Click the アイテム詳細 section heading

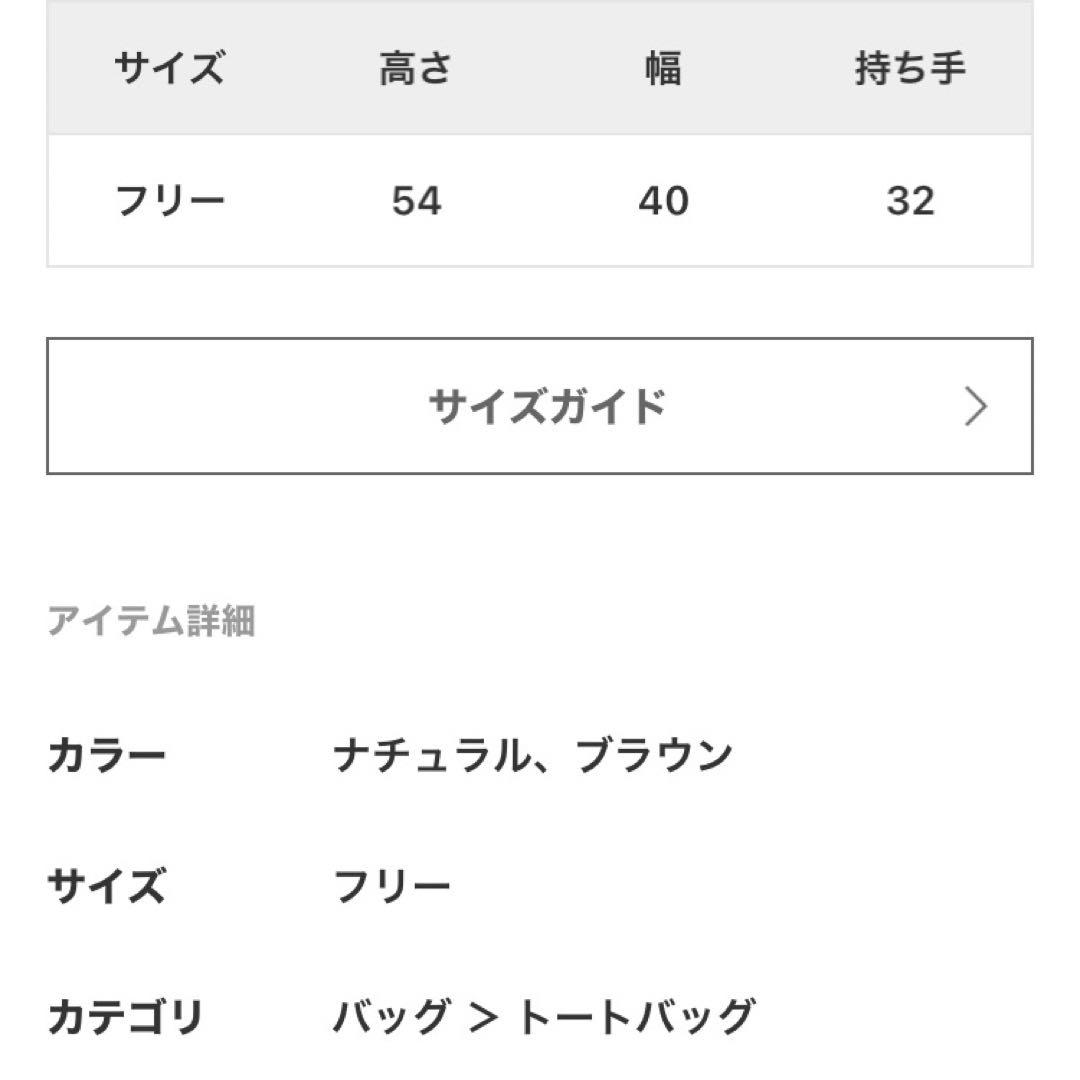(151, 621)
